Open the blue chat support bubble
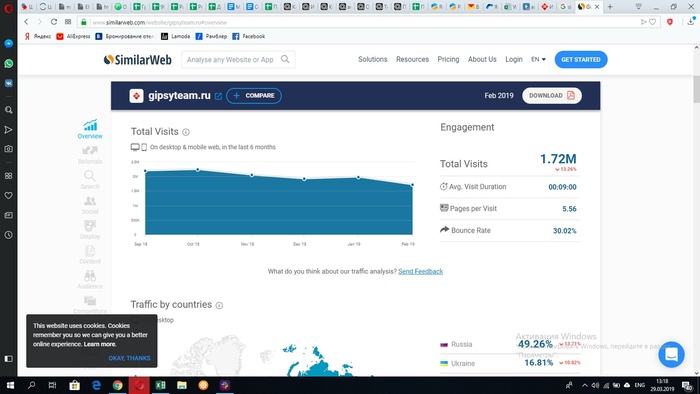Image resolution: width=700 pixels, height=394 pixels. [x=671, y=354]
